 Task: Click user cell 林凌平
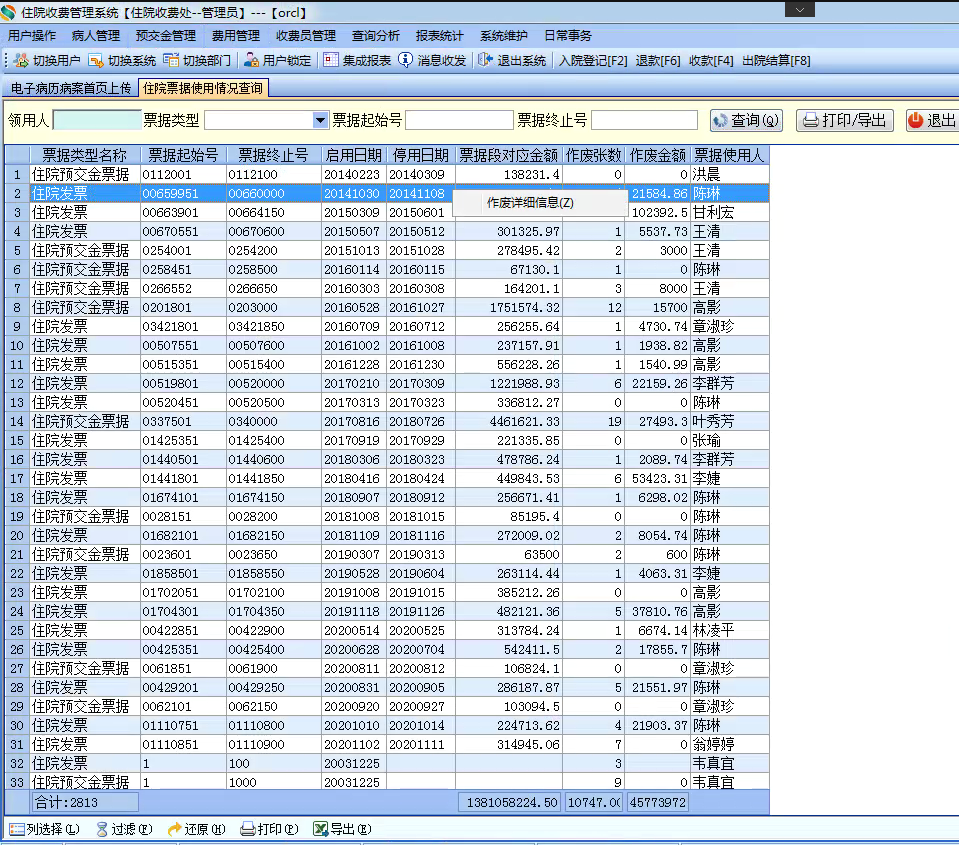click(730, 630)
